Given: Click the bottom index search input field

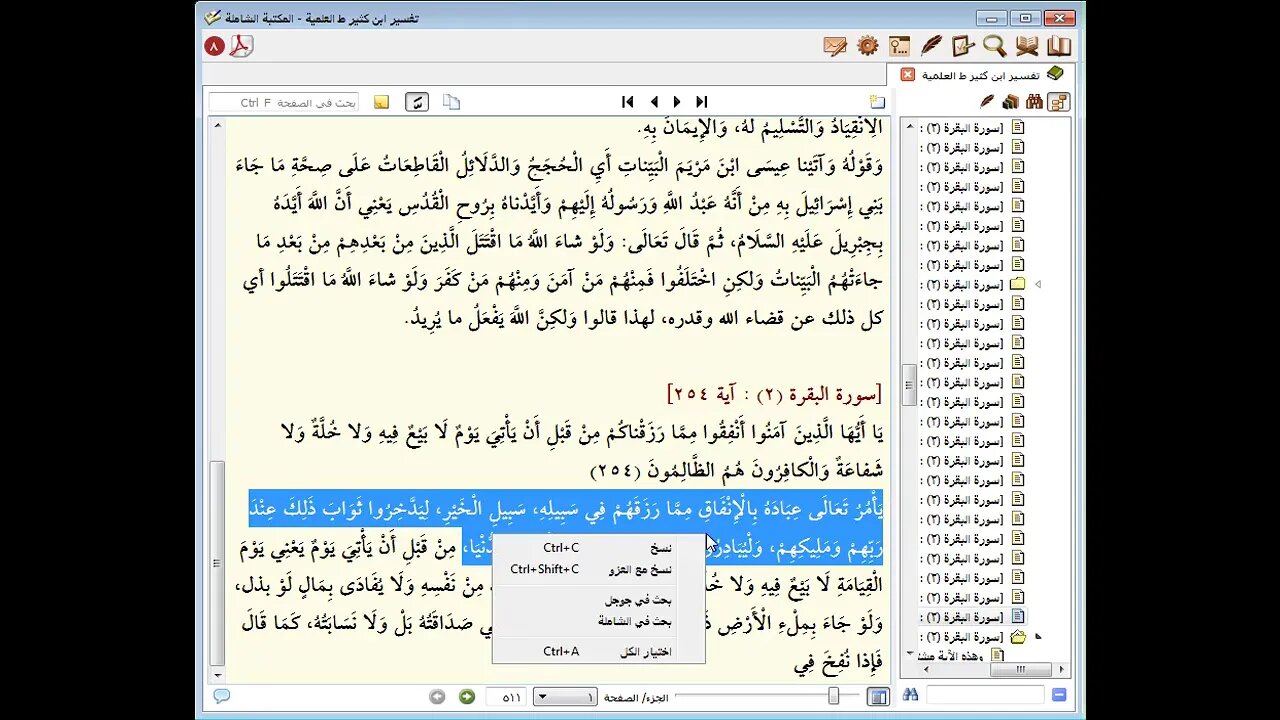Looking at the screenshot, I should (985, 695).
